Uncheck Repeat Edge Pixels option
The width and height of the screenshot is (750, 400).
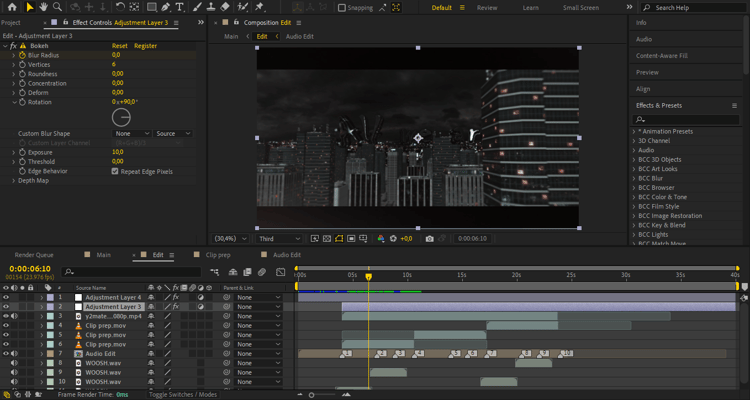(115, 171)
